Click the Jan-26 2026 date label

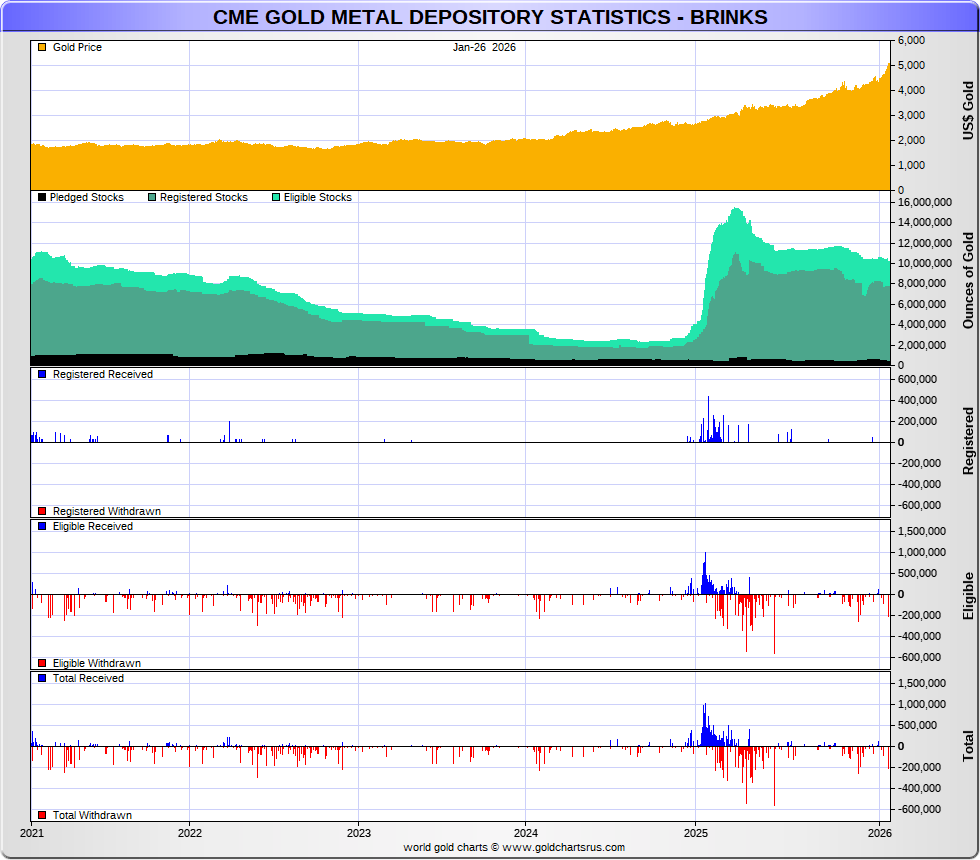(484, 48)
